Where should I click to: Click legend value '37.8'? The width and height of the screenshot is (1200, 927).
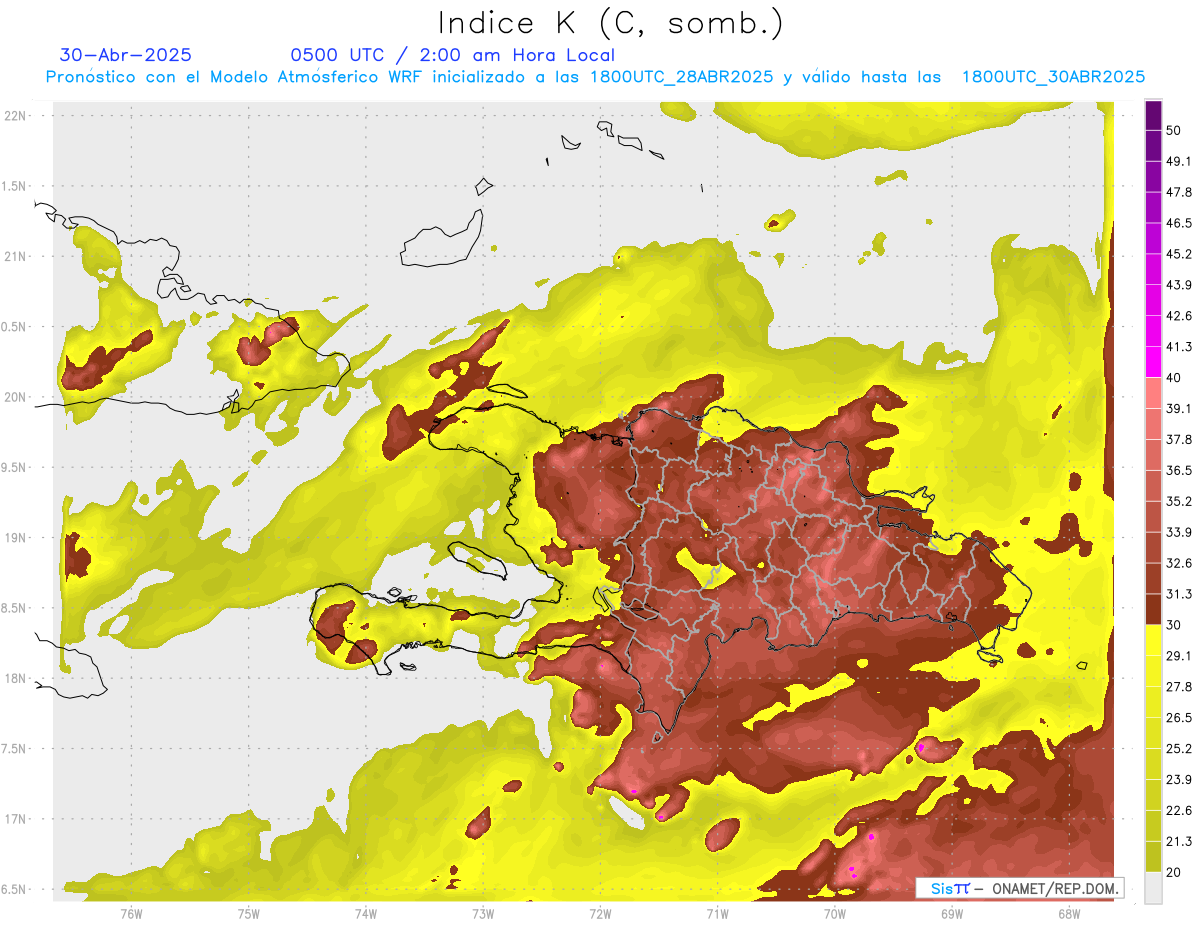[1179, 440]
